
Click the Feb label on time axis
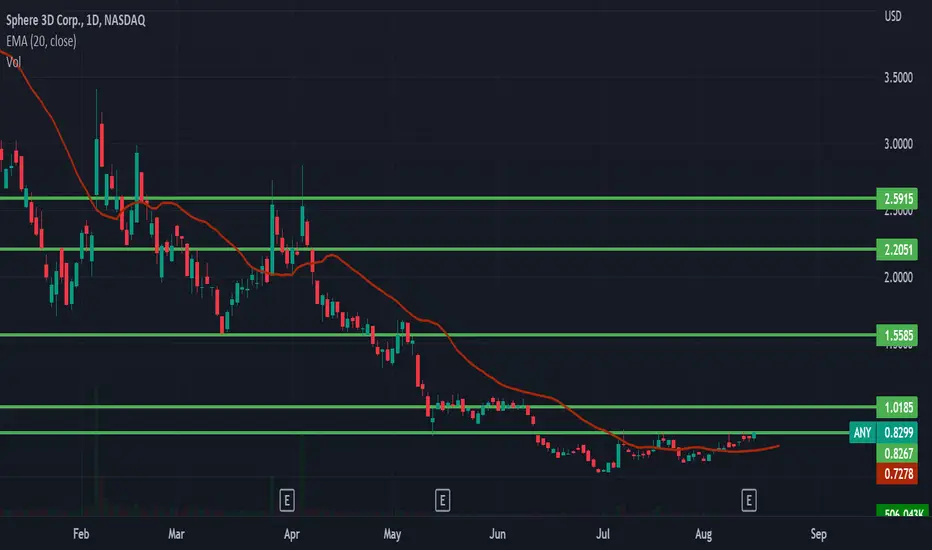pyautogui.click(x=81, y=534)
